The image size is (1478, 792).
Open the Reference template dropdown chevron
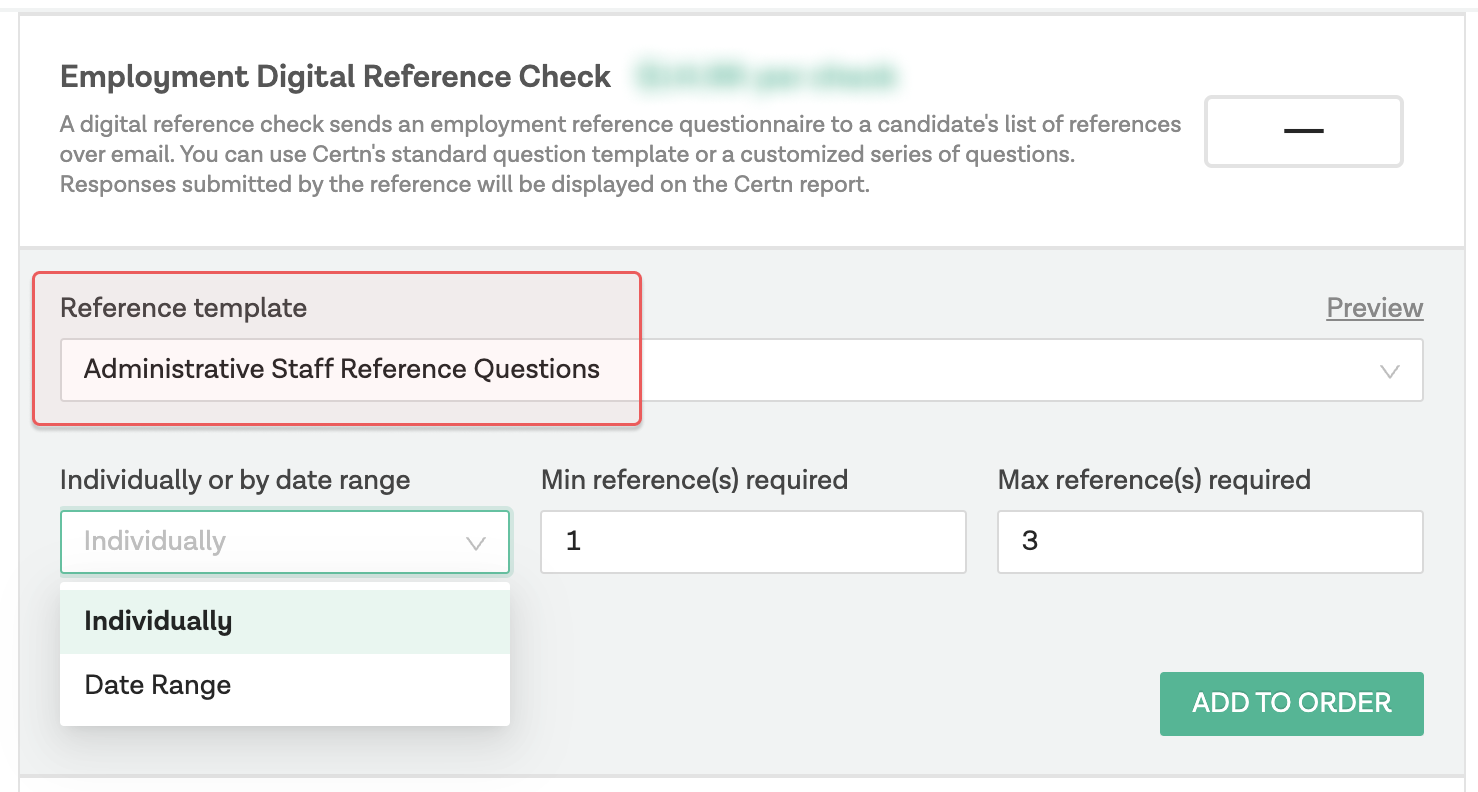click(x=1390, y=370)
